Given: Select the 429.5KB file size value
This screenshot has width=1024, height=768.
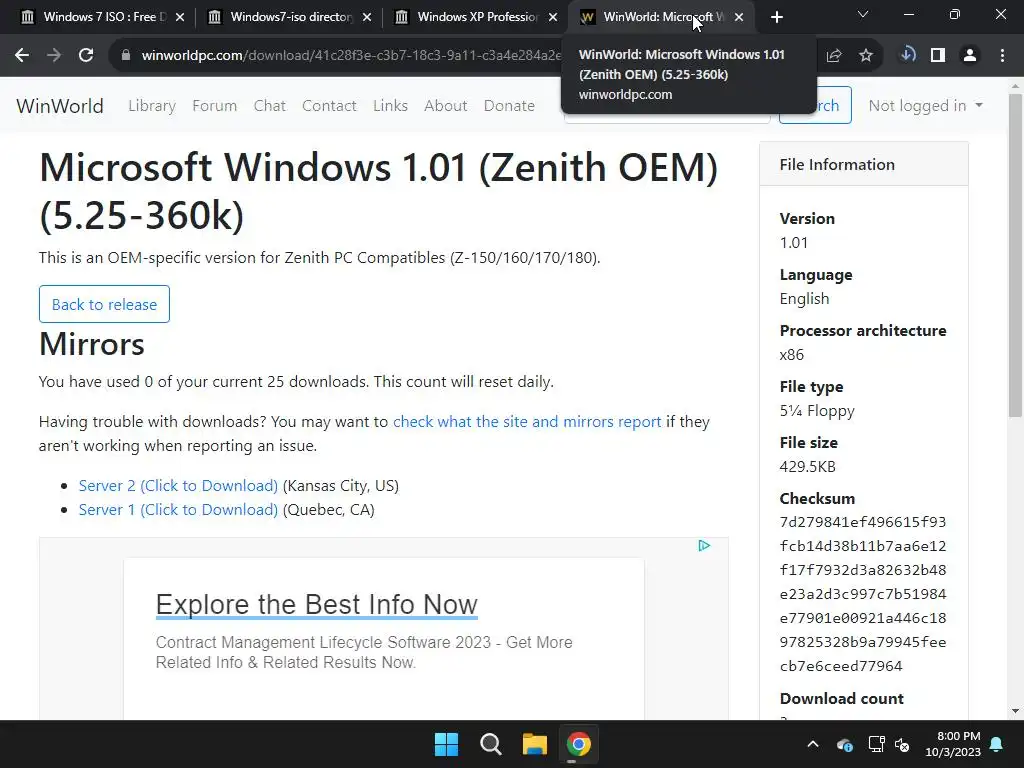Looking at the screenshot, I should coord(807,467).
